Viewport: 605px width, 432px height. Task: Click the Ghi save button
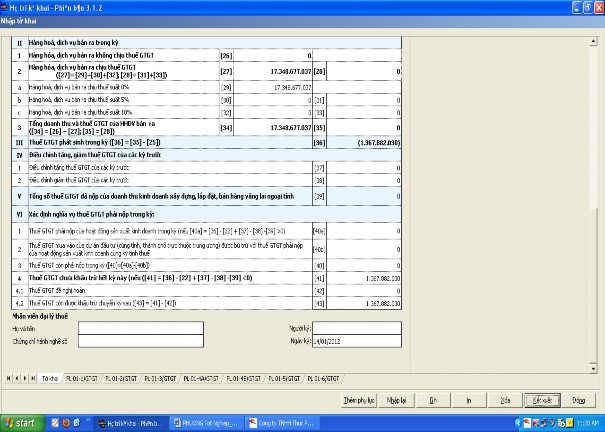tap(434, 399)
